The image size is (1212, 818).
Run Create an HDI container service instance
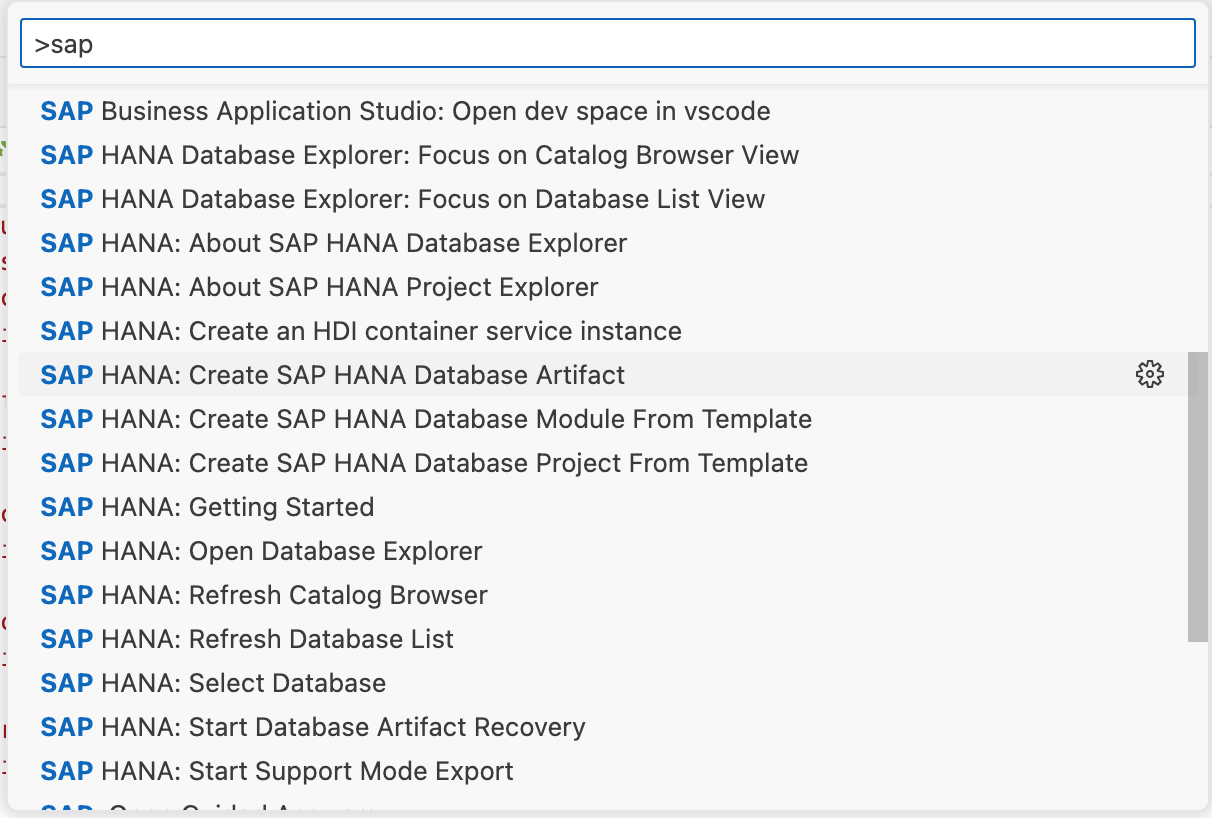(361, 331)
